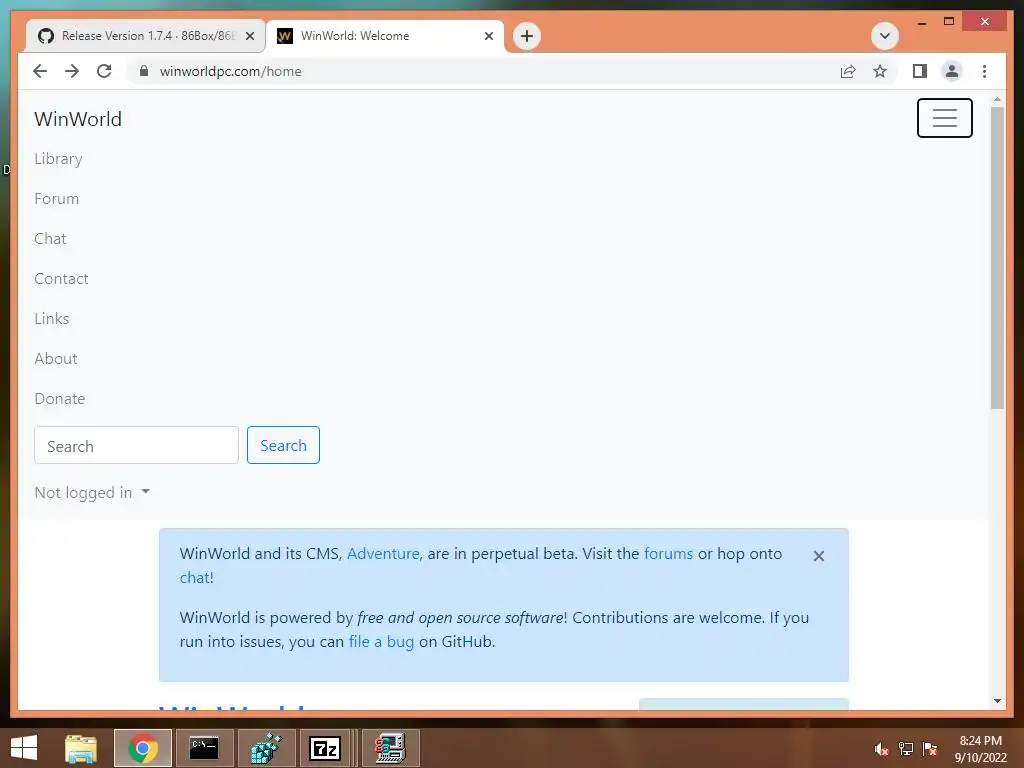This screenshot has width=1024, height=768.
Task: Select Chrome icon in taskbar
Action: coord(143,748)
